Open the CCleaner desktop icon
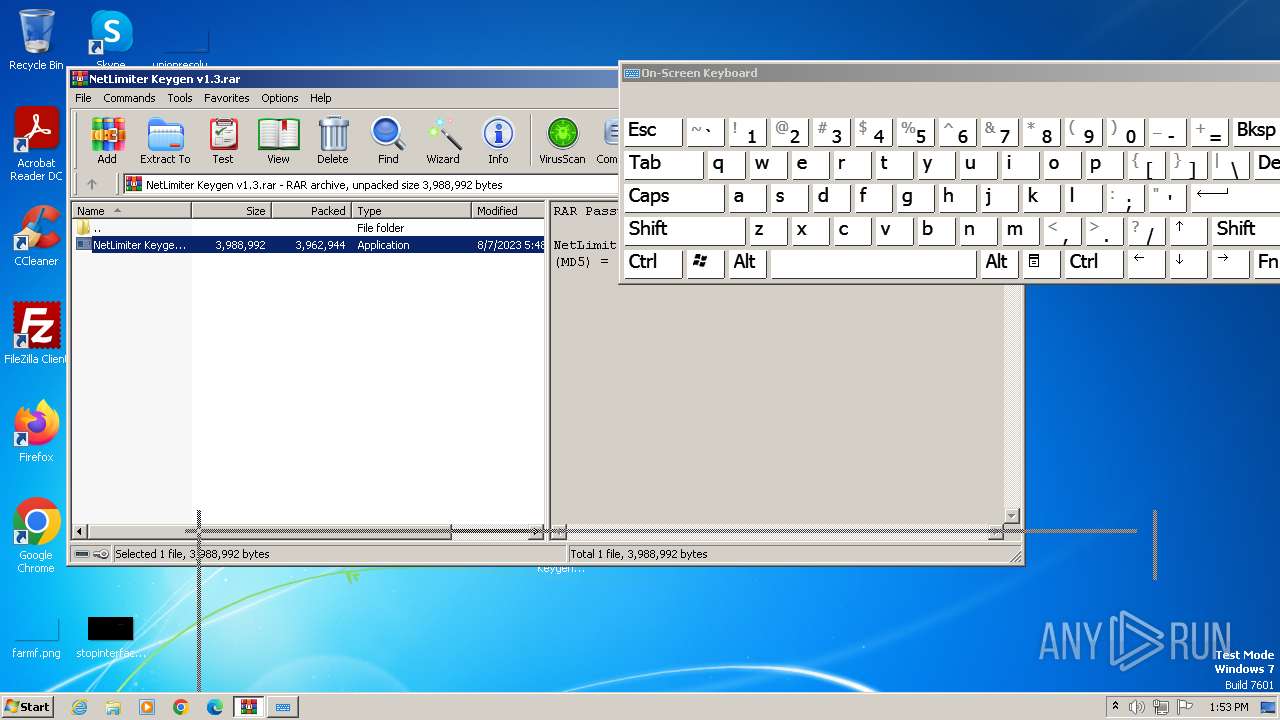 point(36,236)
